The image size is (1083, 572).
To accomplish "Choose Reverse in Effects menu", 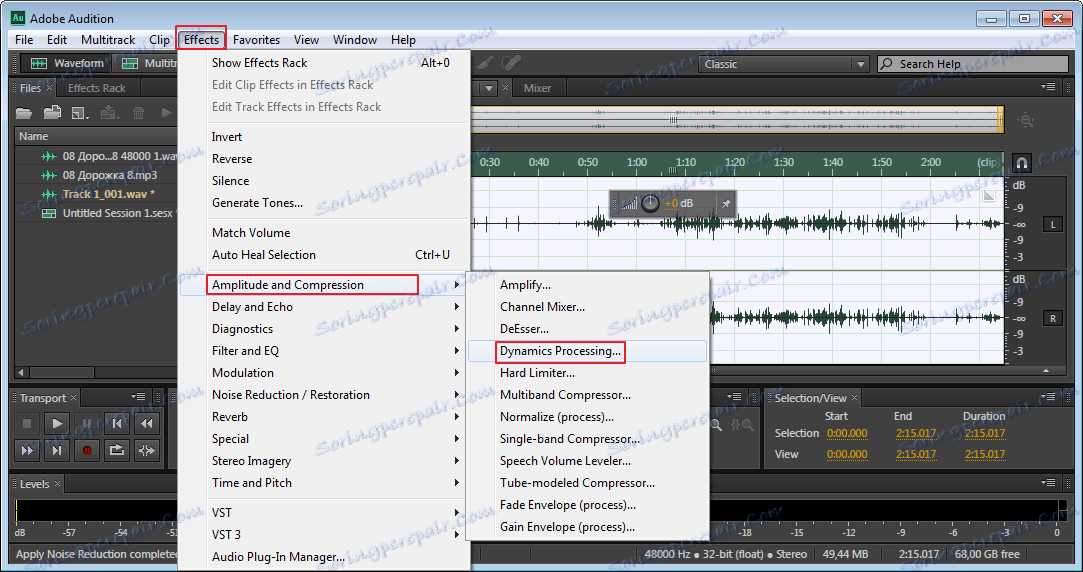I will [x=325, y=159].
